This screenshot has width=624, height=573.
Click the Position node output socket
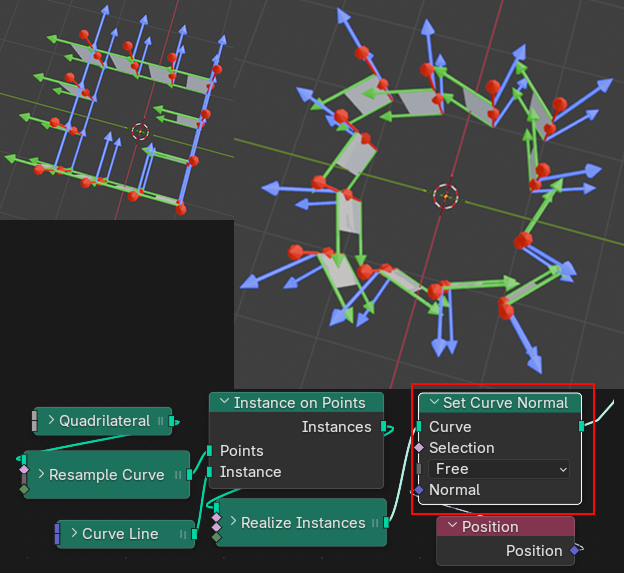point(574,551)
